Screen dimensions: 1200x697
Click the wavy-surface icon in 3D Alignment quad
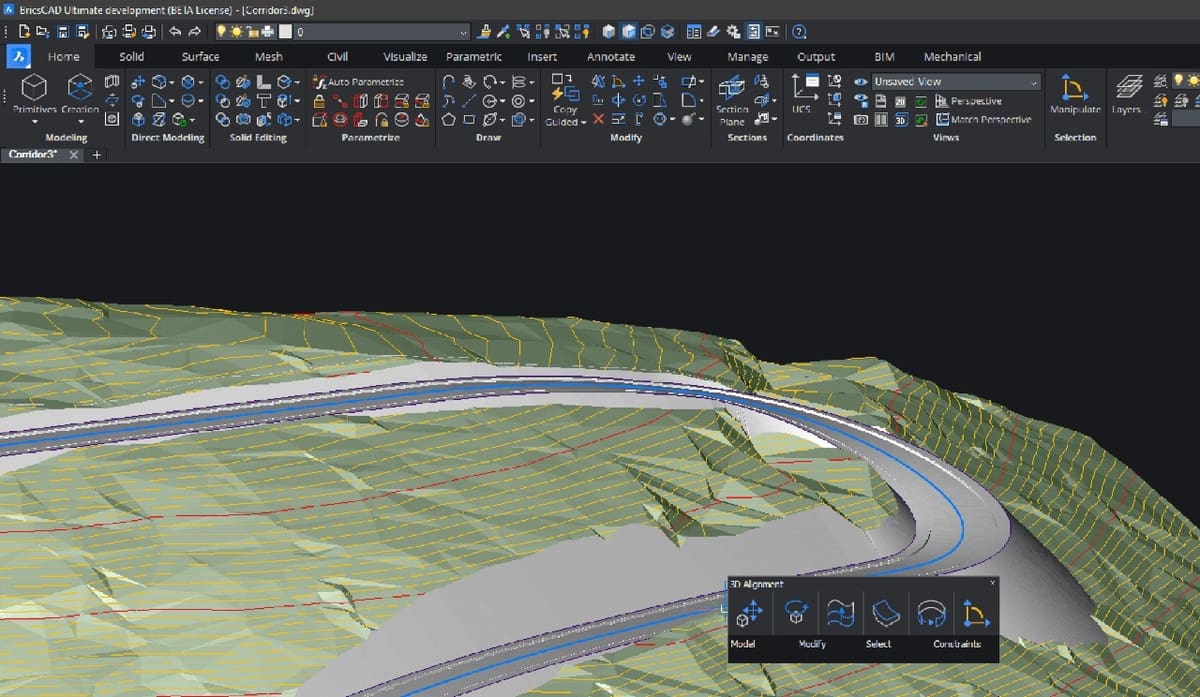tap(840, 612)
